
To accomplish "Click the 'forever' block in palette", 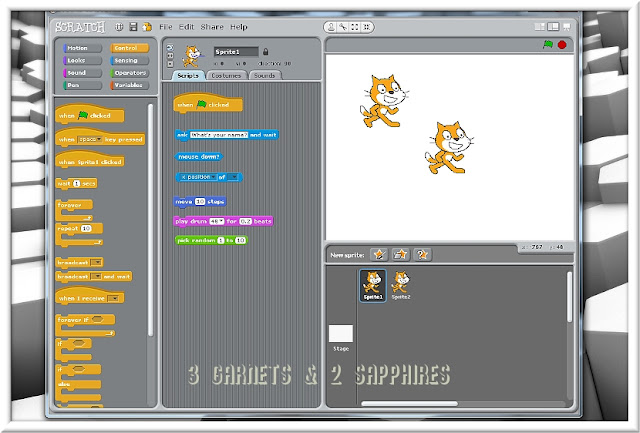I will coord(74,209).
